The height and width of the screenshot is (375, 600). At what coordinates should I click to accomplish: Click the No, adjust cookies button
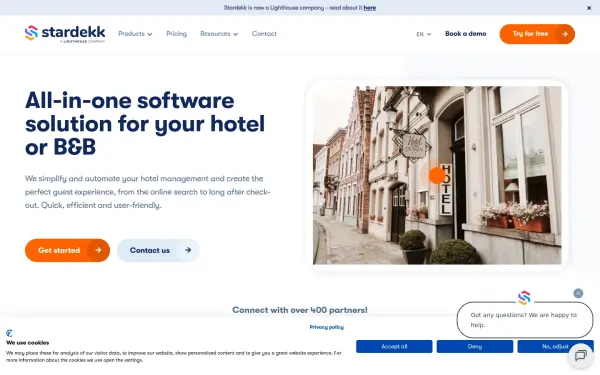555,347
